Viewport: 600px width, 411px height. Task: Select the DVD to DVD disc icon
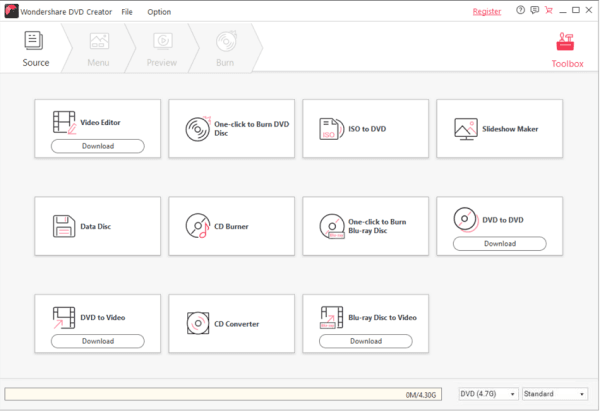click(x=466, y=220)
